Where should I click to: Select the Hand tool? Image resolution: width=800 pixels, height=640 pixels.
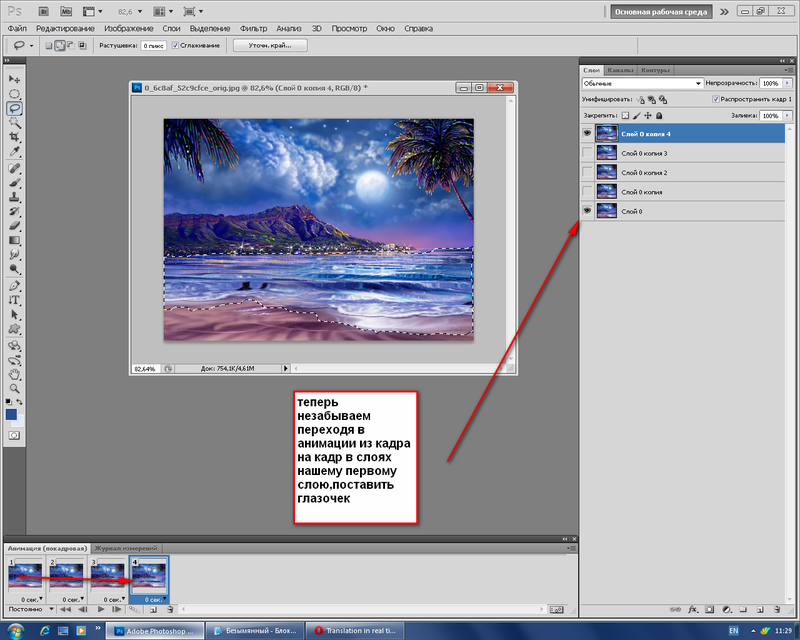coord(14,375)
